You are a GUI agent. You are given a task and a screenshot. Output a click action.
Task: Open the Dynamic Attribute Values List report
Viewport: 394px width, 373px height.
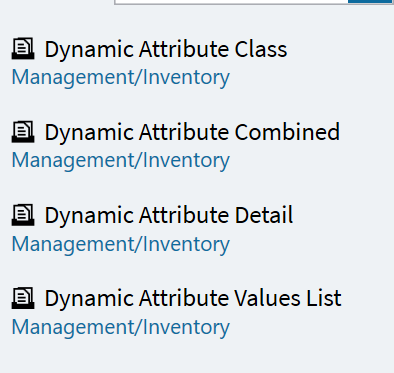193,298
